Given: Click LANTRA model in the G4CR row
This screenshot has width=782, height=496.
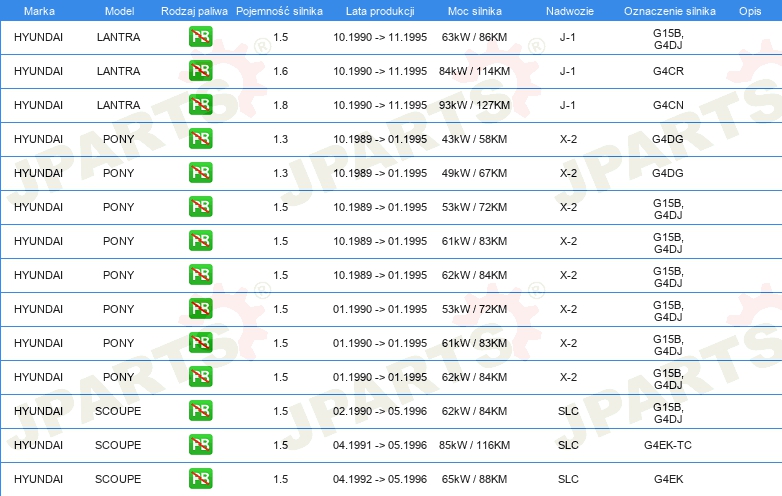Looking at the screenshot, I should pyautogui.click(x=119, y=71).
